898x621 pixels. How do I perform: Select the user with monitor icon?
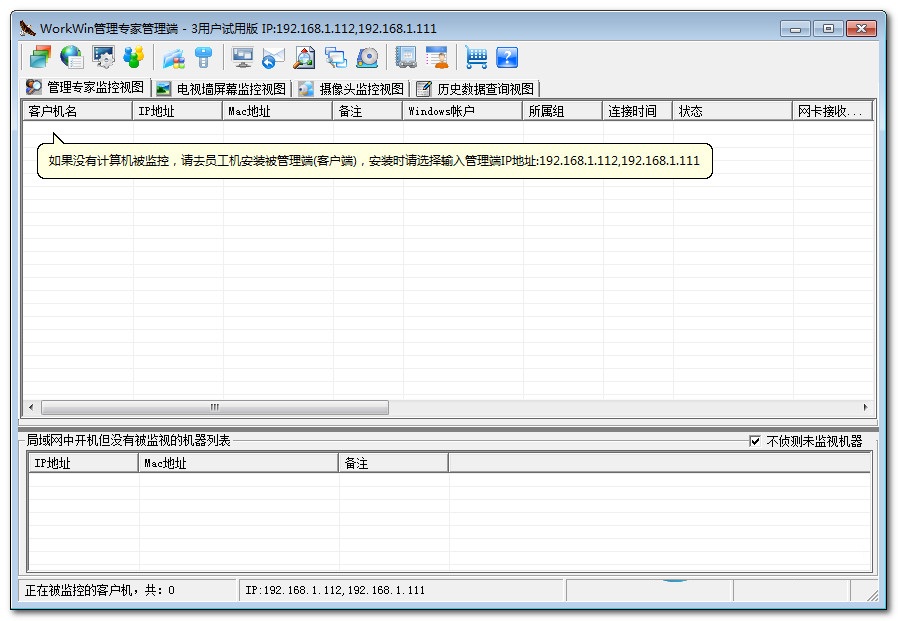click(x=436, y=57)
